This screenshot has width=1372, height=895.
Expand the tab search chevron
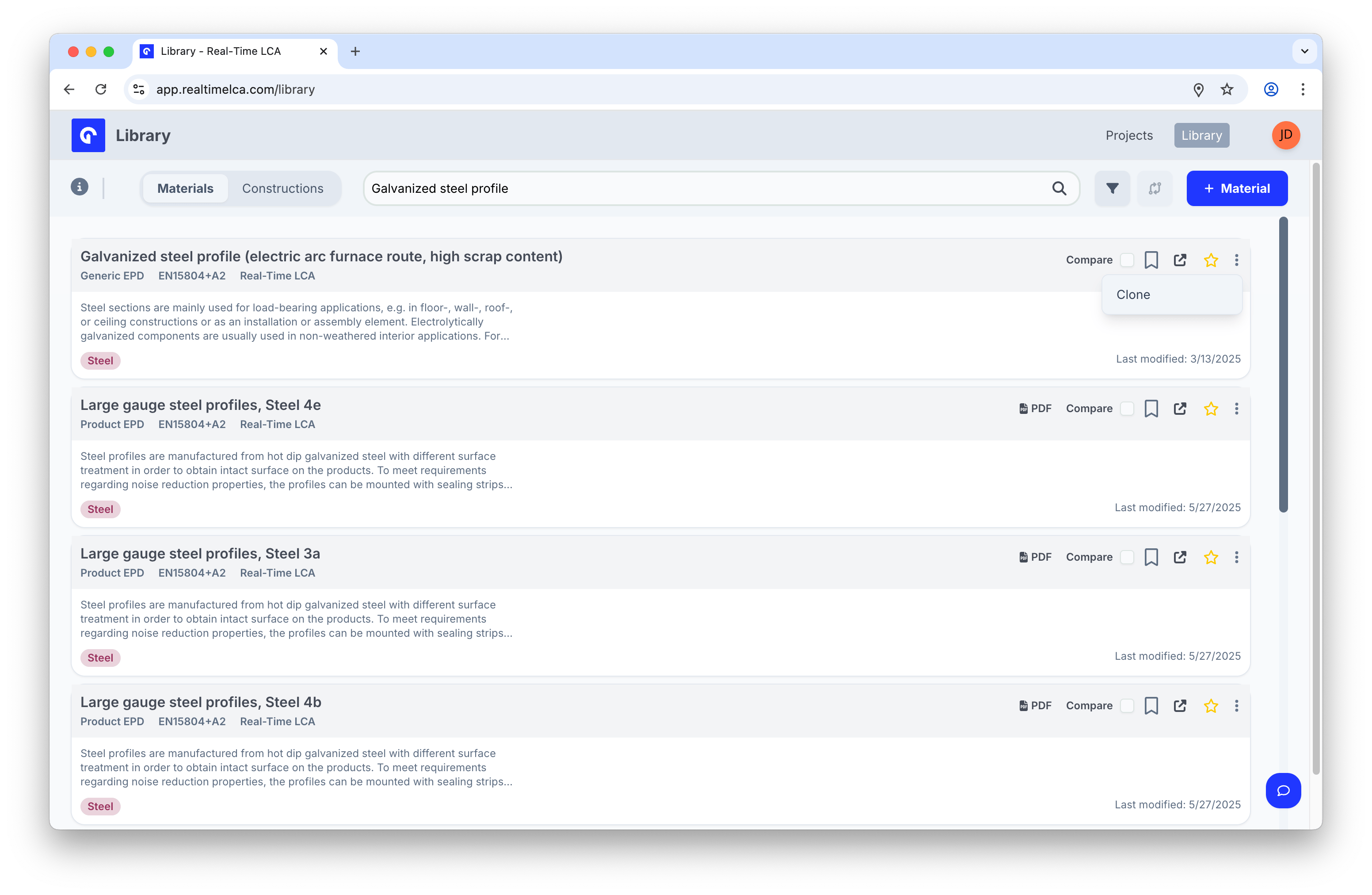[1304, 51]
